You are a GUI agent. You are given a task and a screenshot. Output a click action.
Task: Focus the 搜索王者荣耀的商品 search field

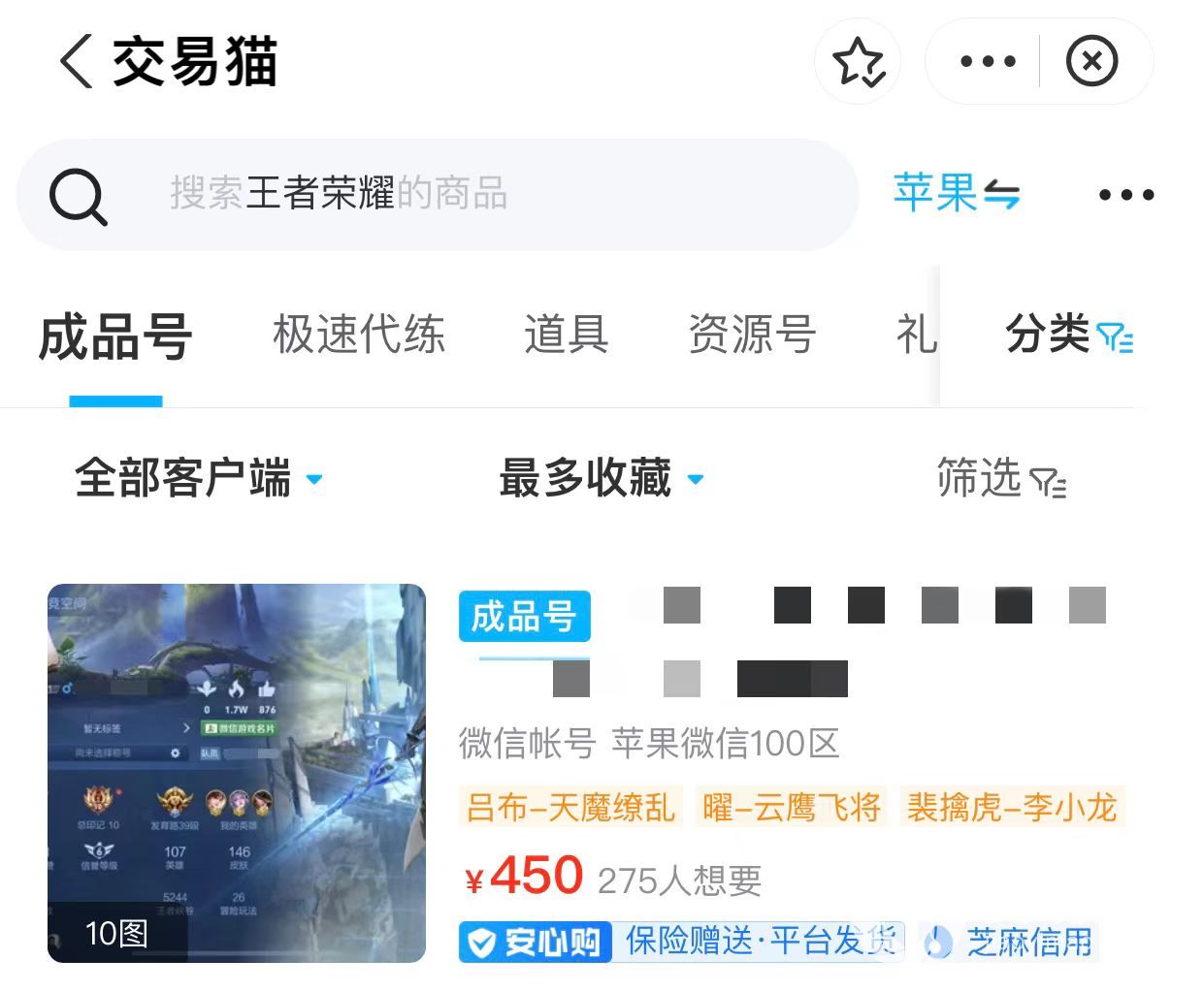pyautogui.click(x=437, y=194)
